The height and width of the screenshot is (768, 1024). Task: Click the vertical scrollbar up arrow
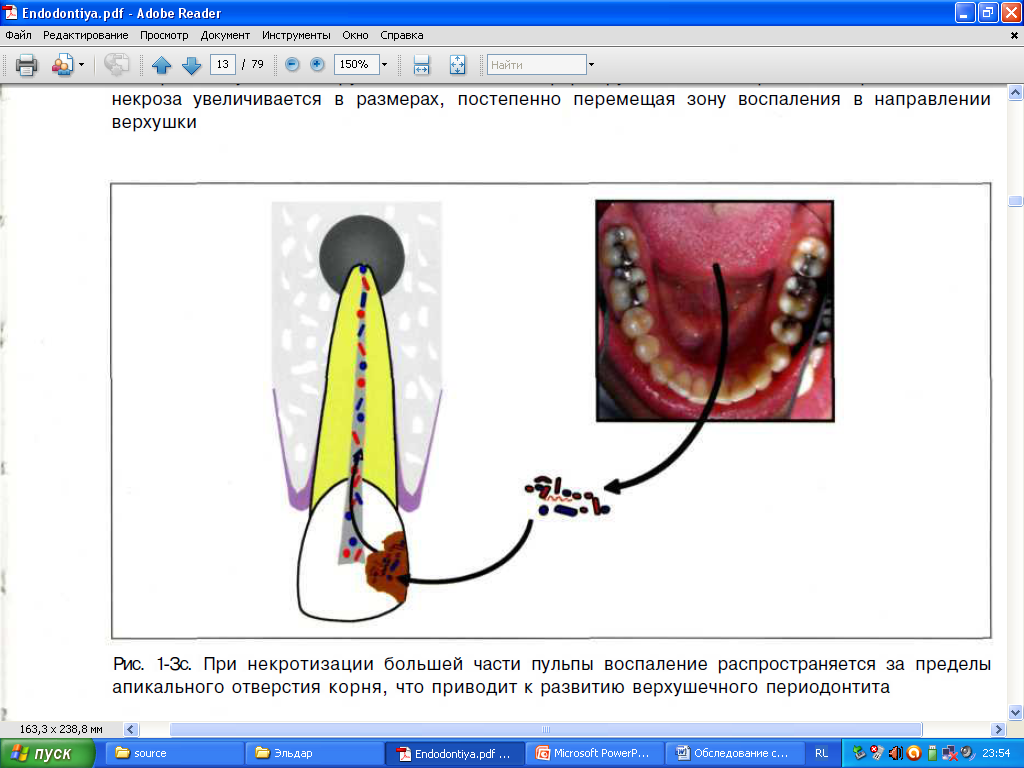pyautogui.click(x=1016, y=93)
